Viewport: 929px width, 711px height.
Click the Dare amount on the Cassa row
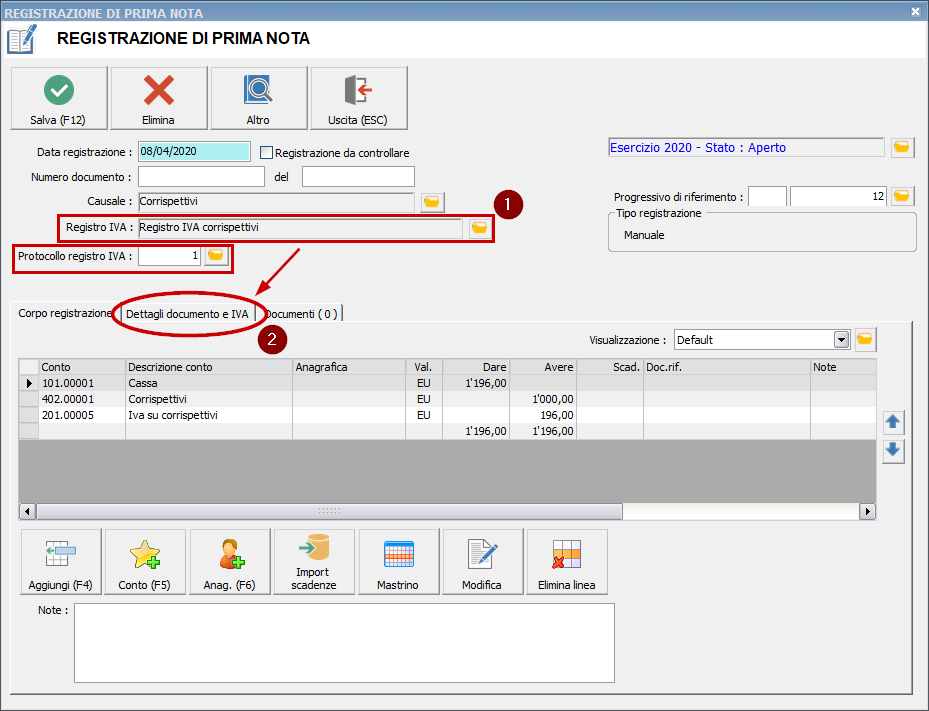[x=476, y=383]
